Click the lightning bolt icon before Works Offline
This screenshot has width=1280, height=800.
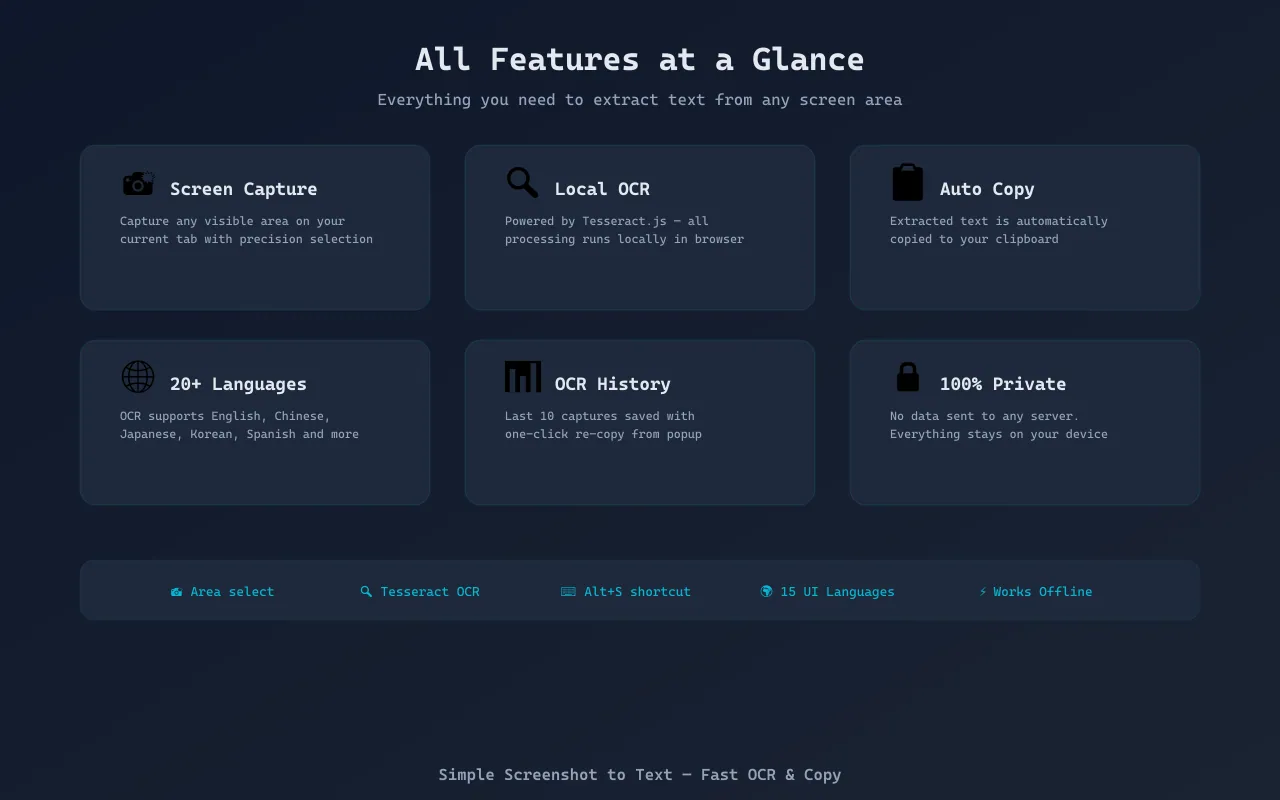tap(983, 592)
